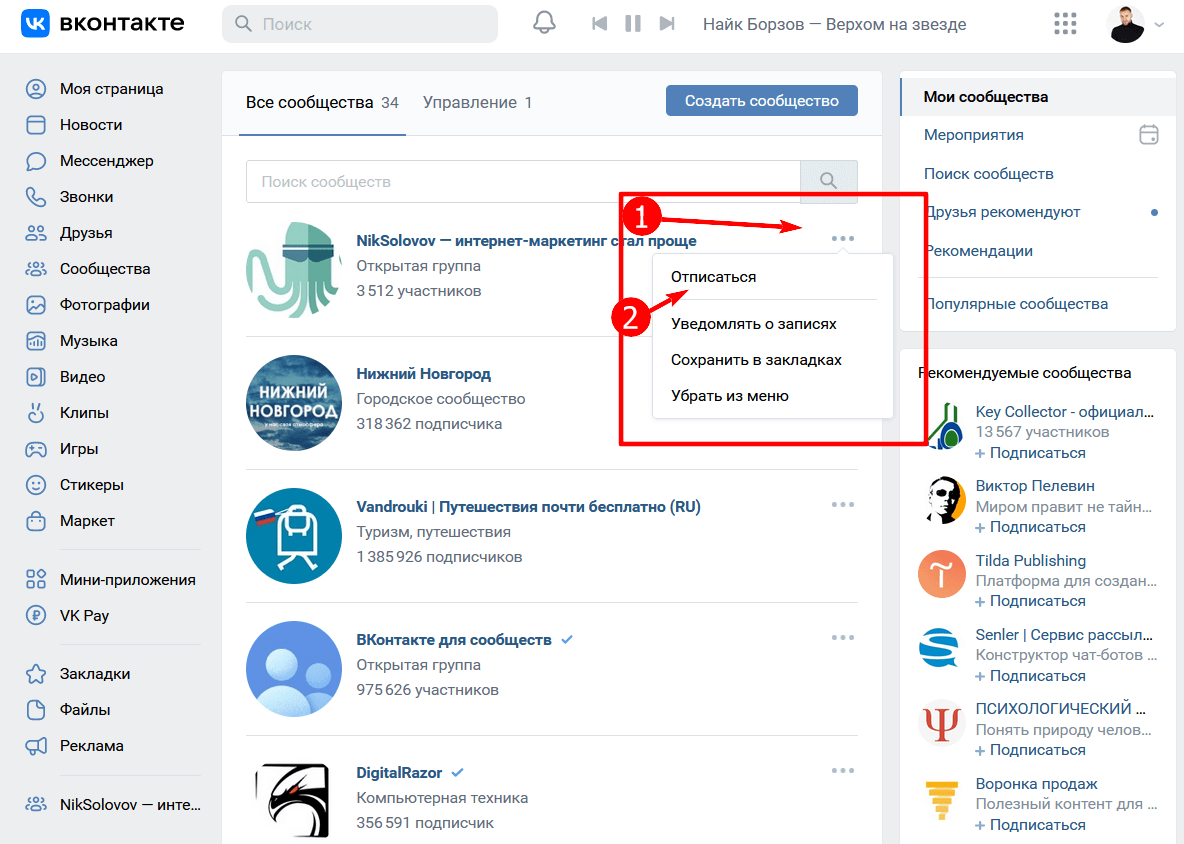1184x844 pixels.
Task: Open Поиск сообществ in right menu
Action: [x=988, y=174]
